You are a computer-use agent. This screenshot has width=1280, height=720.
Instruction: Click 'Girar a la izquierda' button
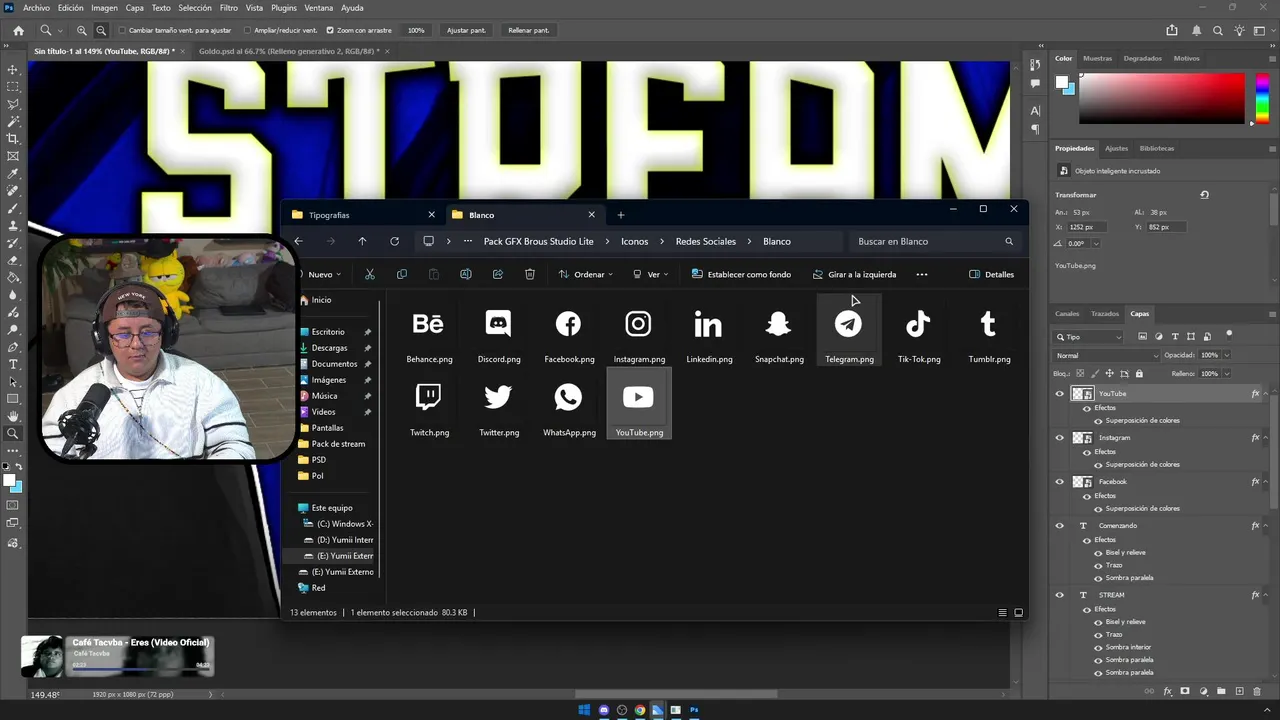855,274
